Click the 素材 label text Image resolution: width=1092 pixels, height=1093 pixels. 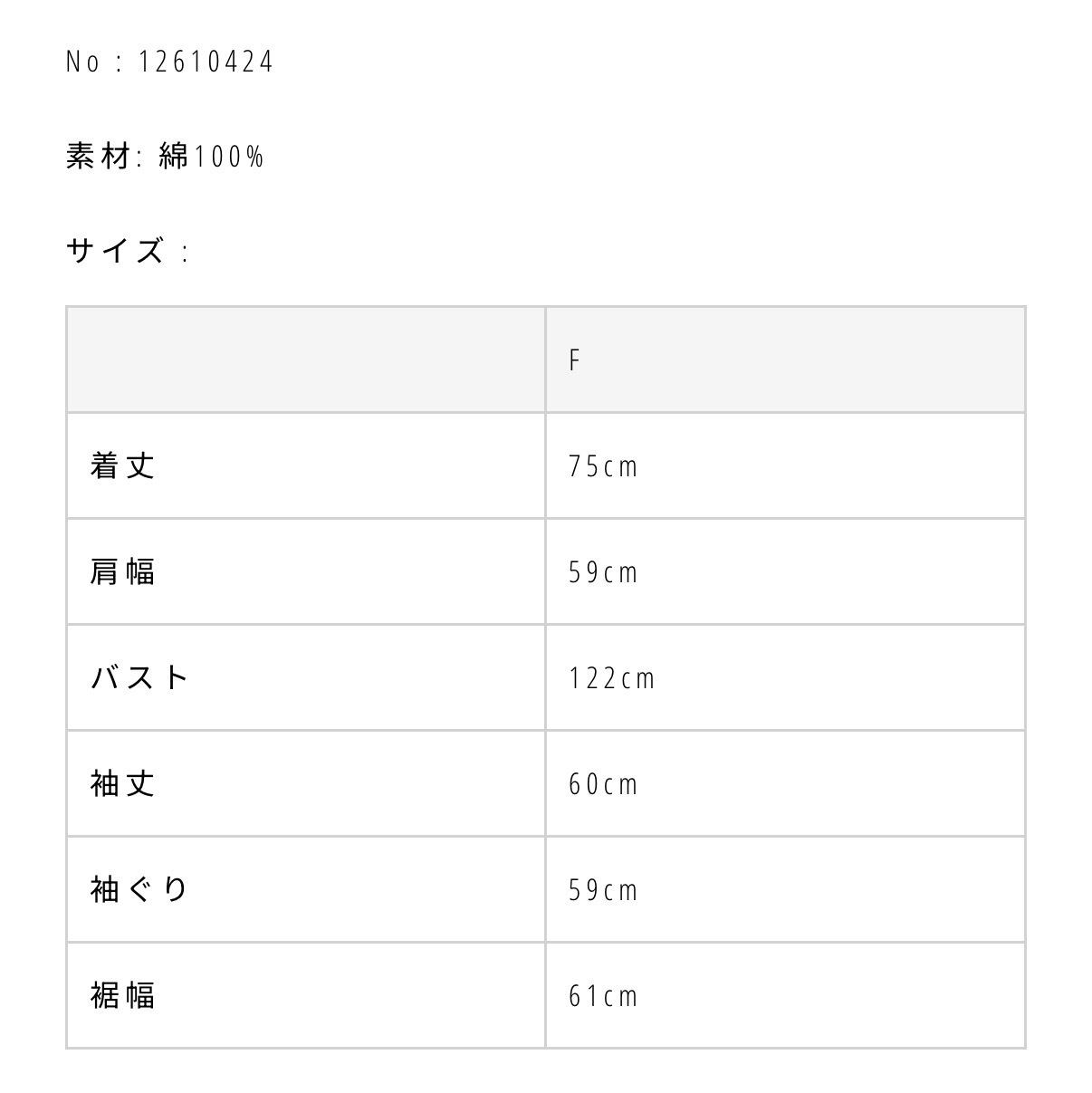100,157
